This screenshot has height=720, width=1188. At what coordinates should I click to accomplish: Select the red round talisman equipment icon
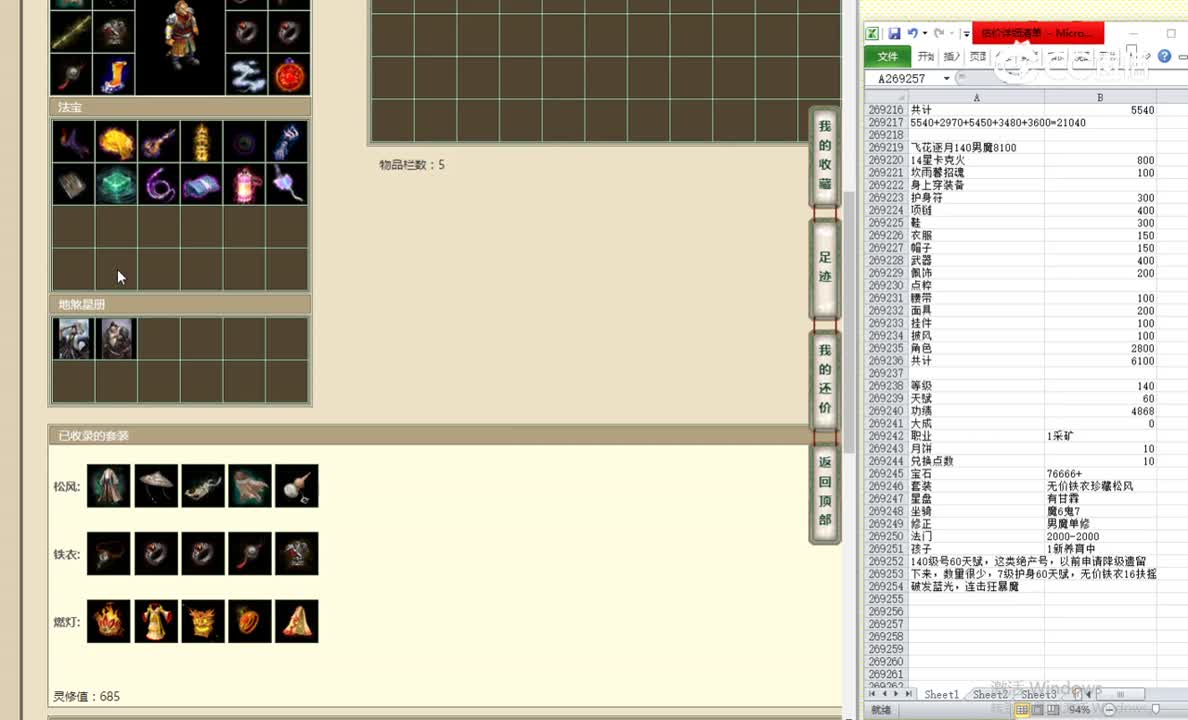click(x=289, y=75)
